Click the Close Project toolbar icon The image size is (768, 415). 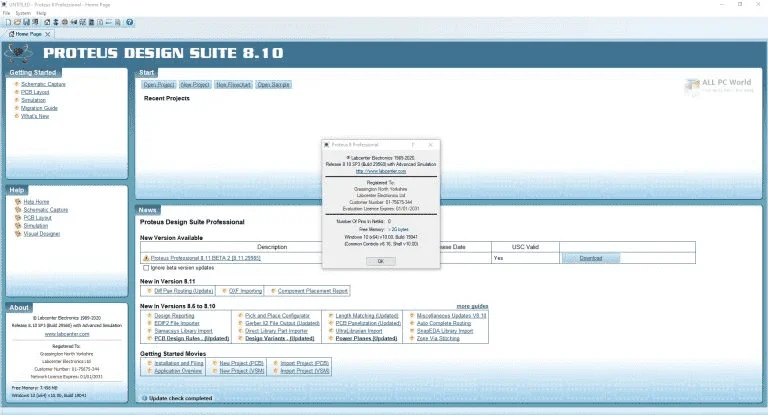tap(35, 22)
